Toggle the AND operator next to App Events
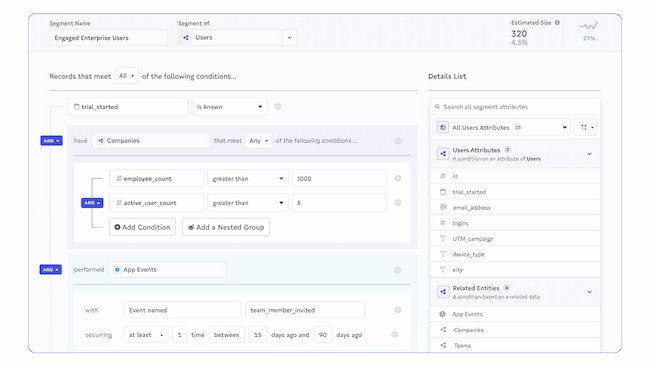 coord(51,269)
